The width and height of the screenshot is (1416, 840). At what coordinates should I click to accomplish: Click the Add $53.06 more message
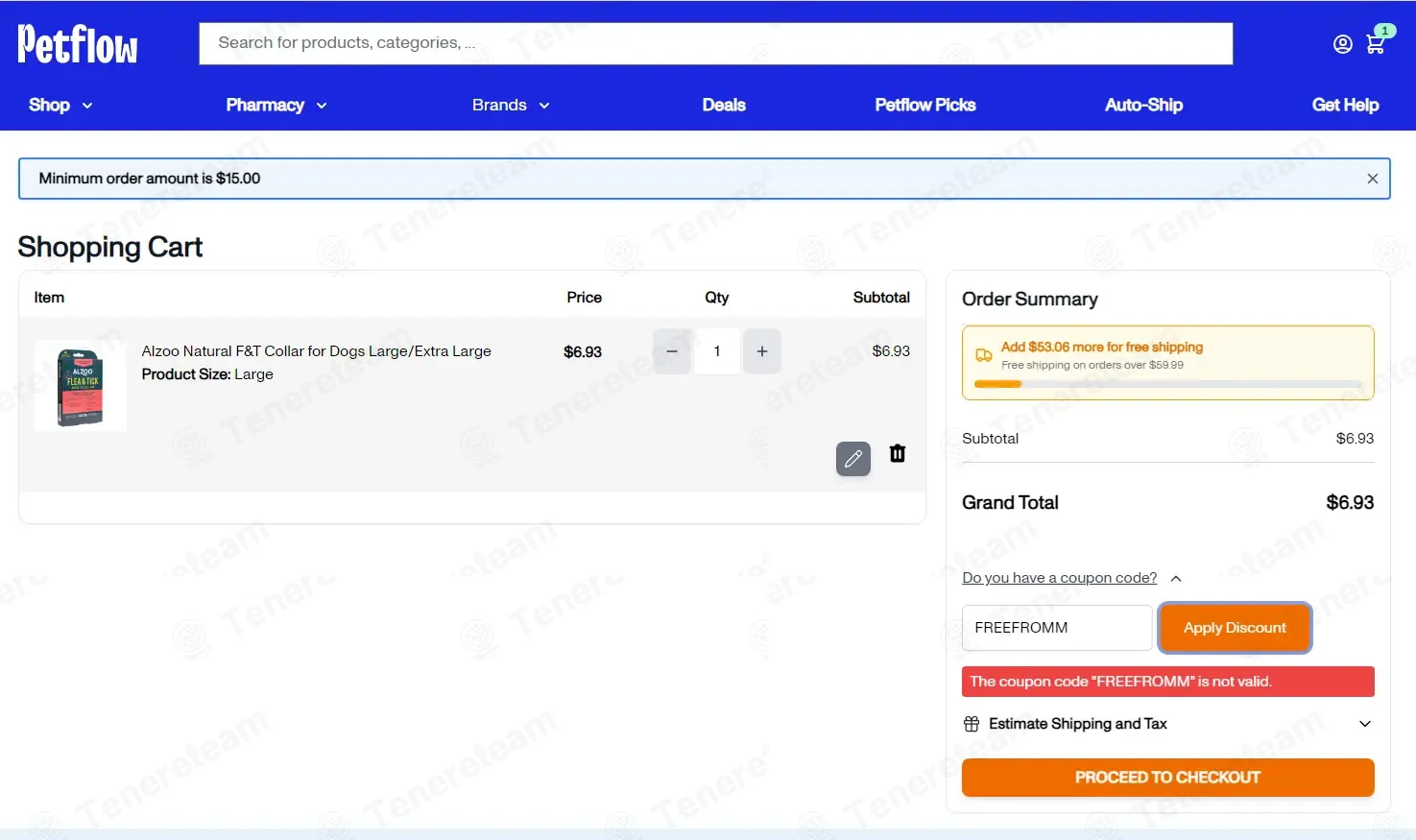tap(1102, 348)
